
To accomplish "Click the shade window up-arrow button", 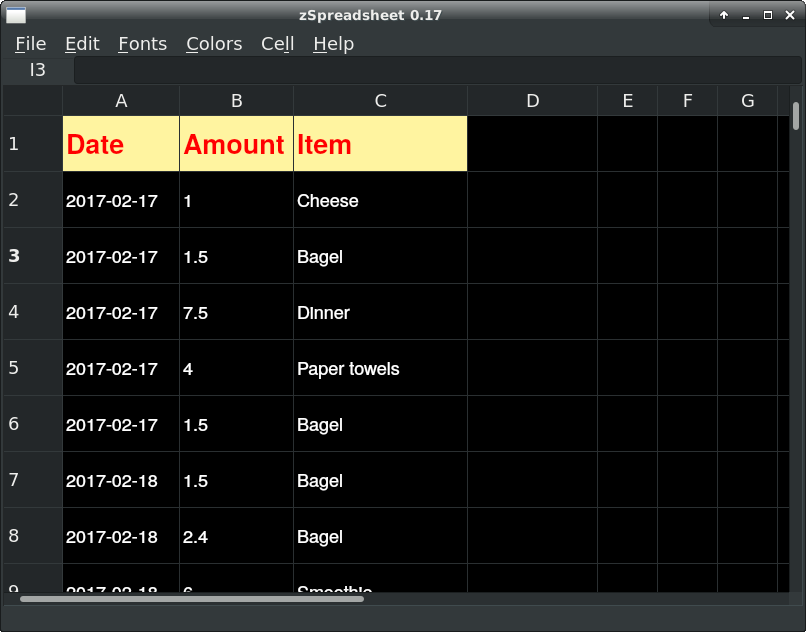I will tap(724, 15).
